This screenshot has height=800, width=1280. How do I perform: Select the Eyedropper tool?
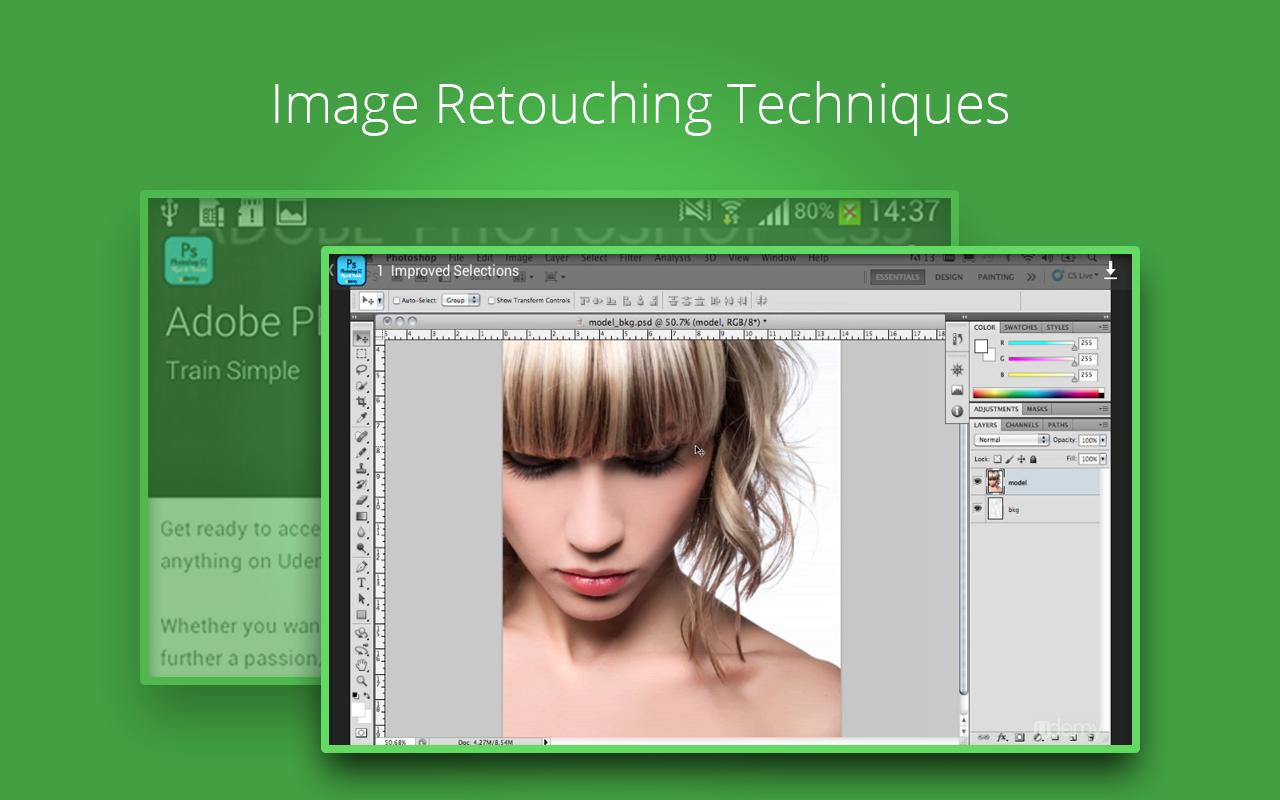[x=361, y=418]
